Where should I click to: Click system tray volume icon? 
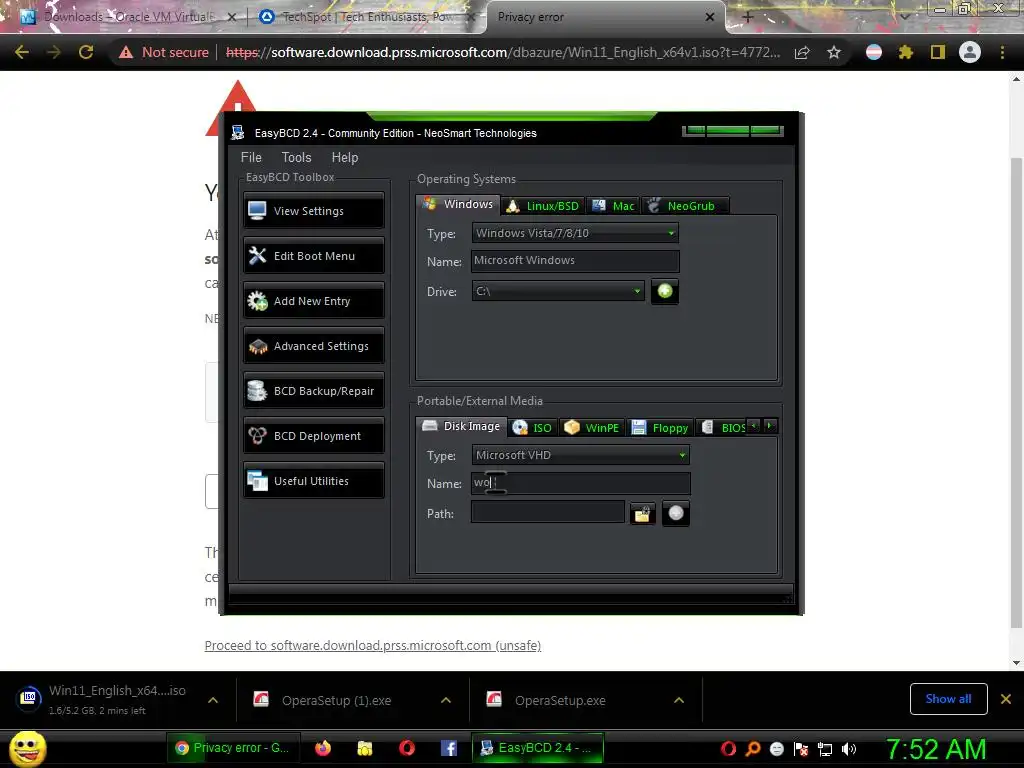coord(849,749)
